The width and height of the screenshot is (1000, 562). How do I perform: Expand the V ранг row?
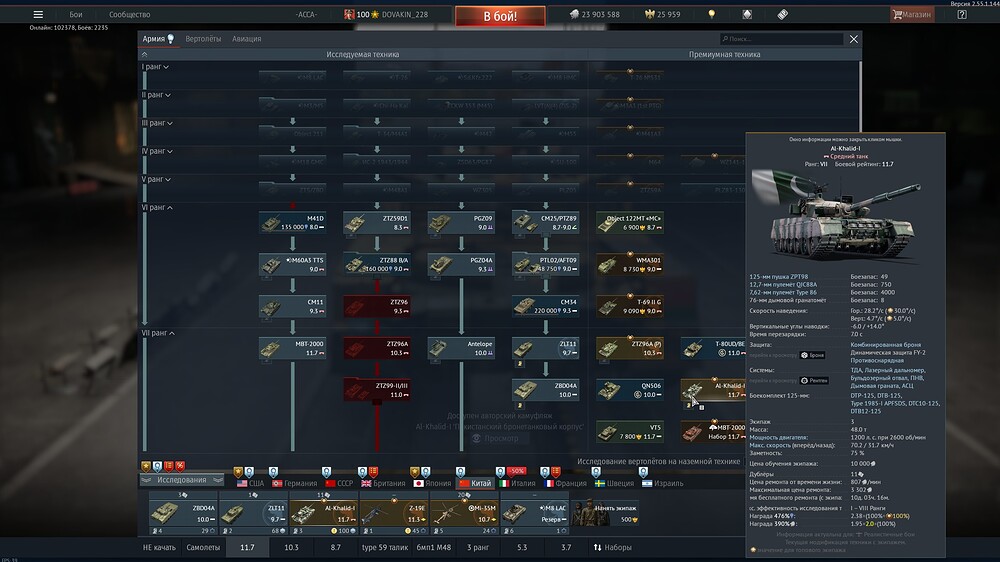pos(156,179)
